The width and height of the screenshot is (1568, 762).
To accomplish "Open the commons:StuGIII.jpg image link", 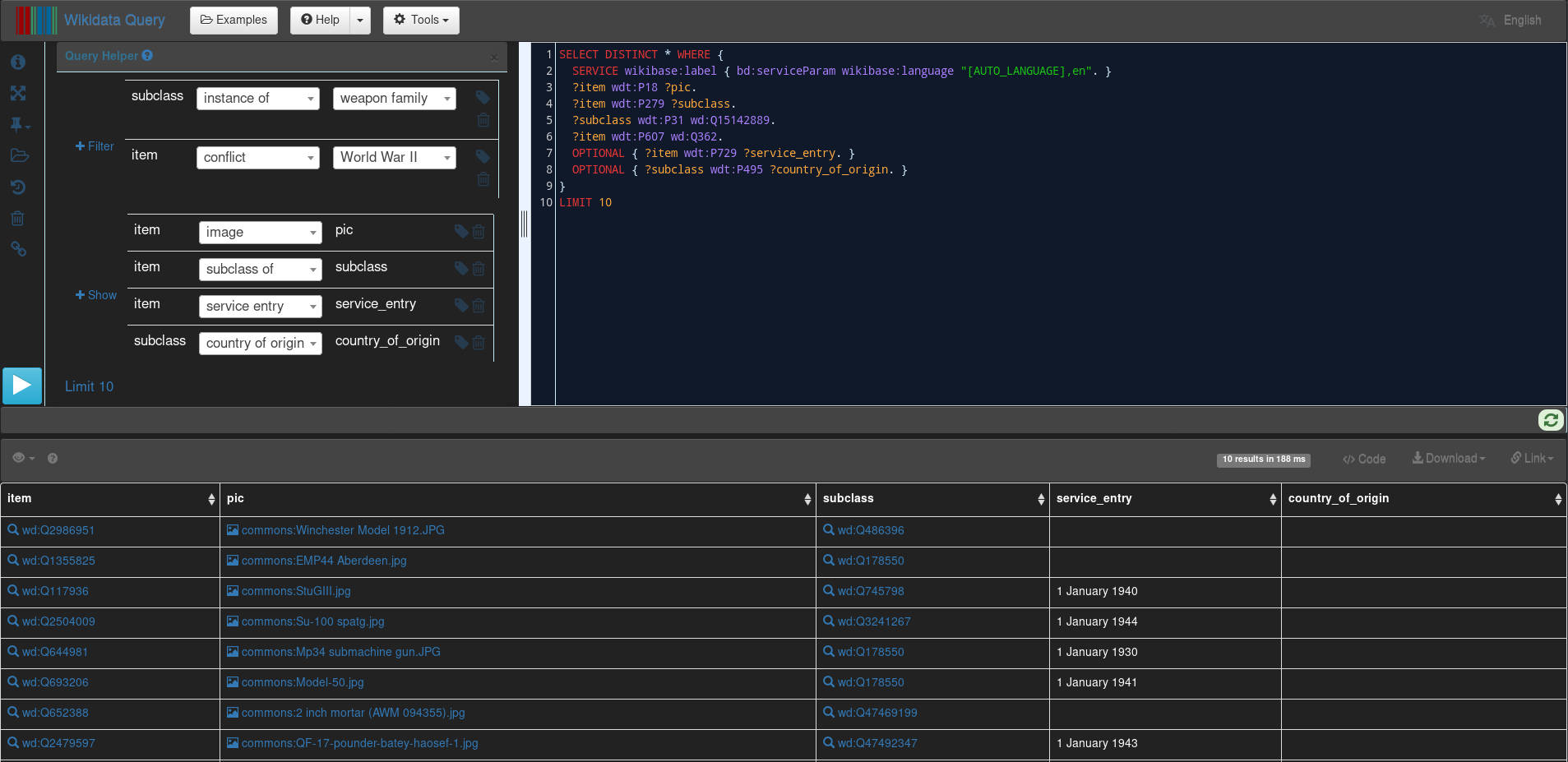I will [x=296, y=590].
